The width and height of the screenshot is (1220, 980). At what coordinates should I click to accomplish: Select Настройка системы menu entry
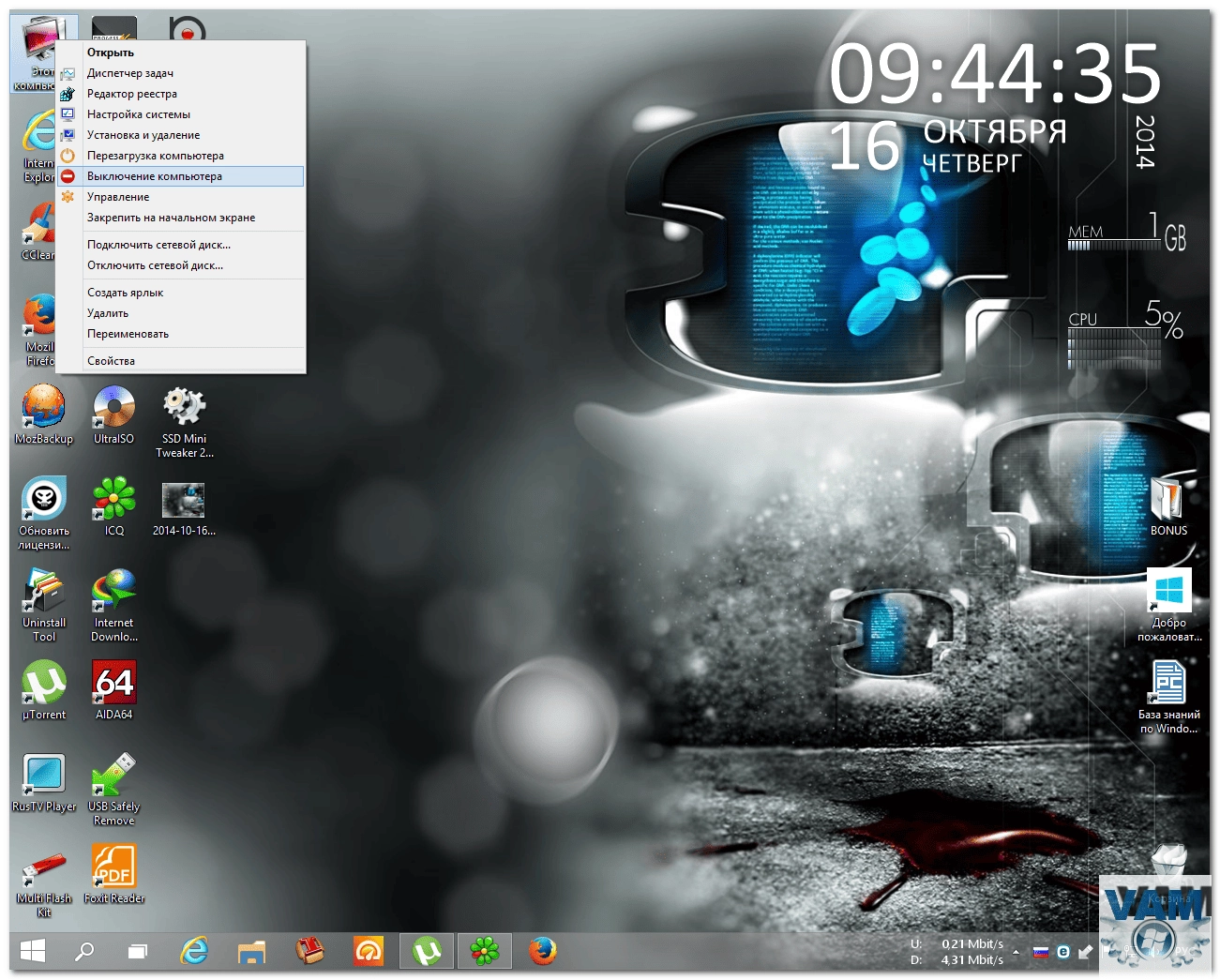pos(181,114)
